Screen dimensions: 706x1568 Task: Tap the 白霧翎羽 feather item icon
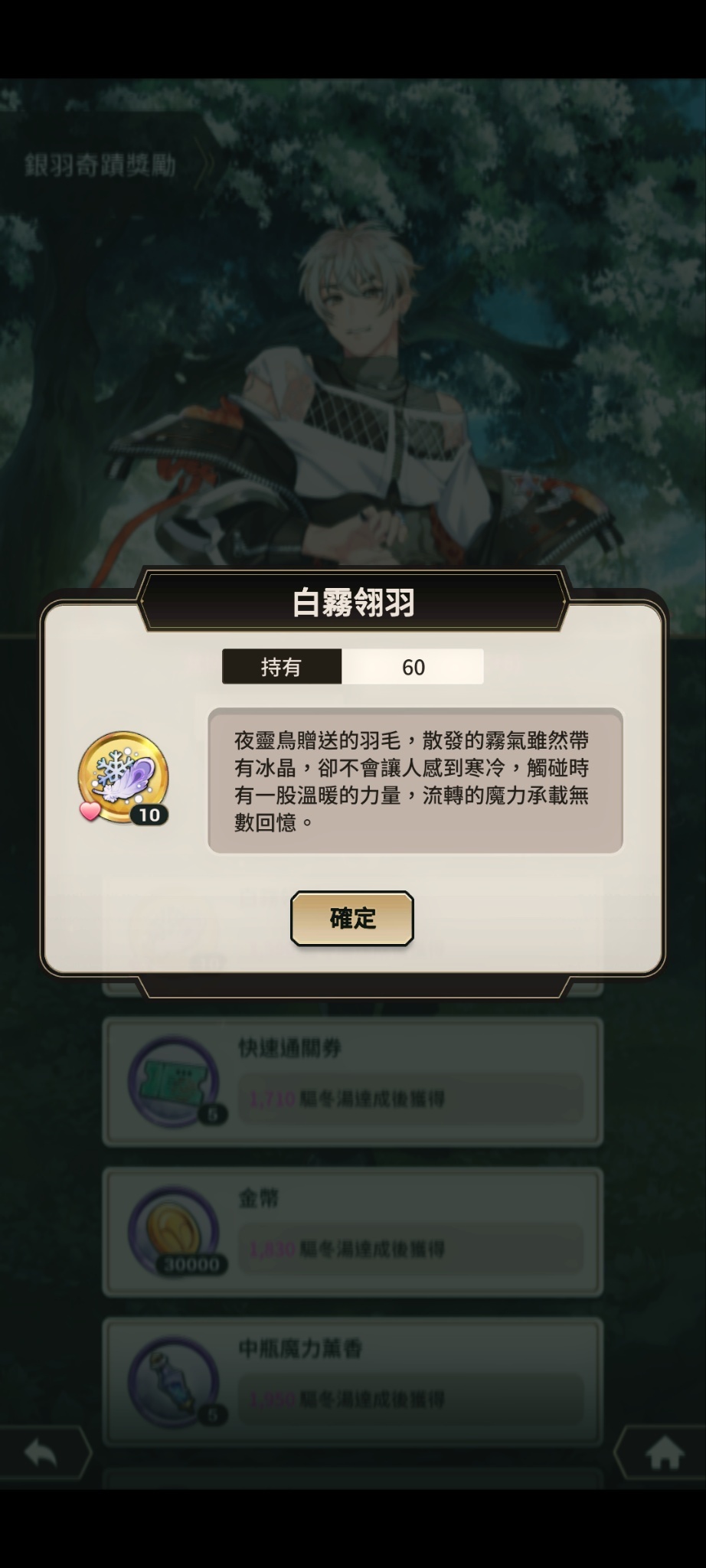[123, 778]
